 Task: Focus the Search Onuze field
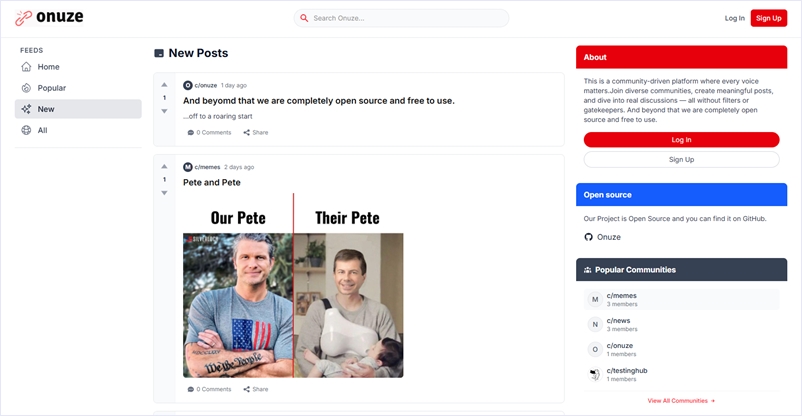[402, 18]
